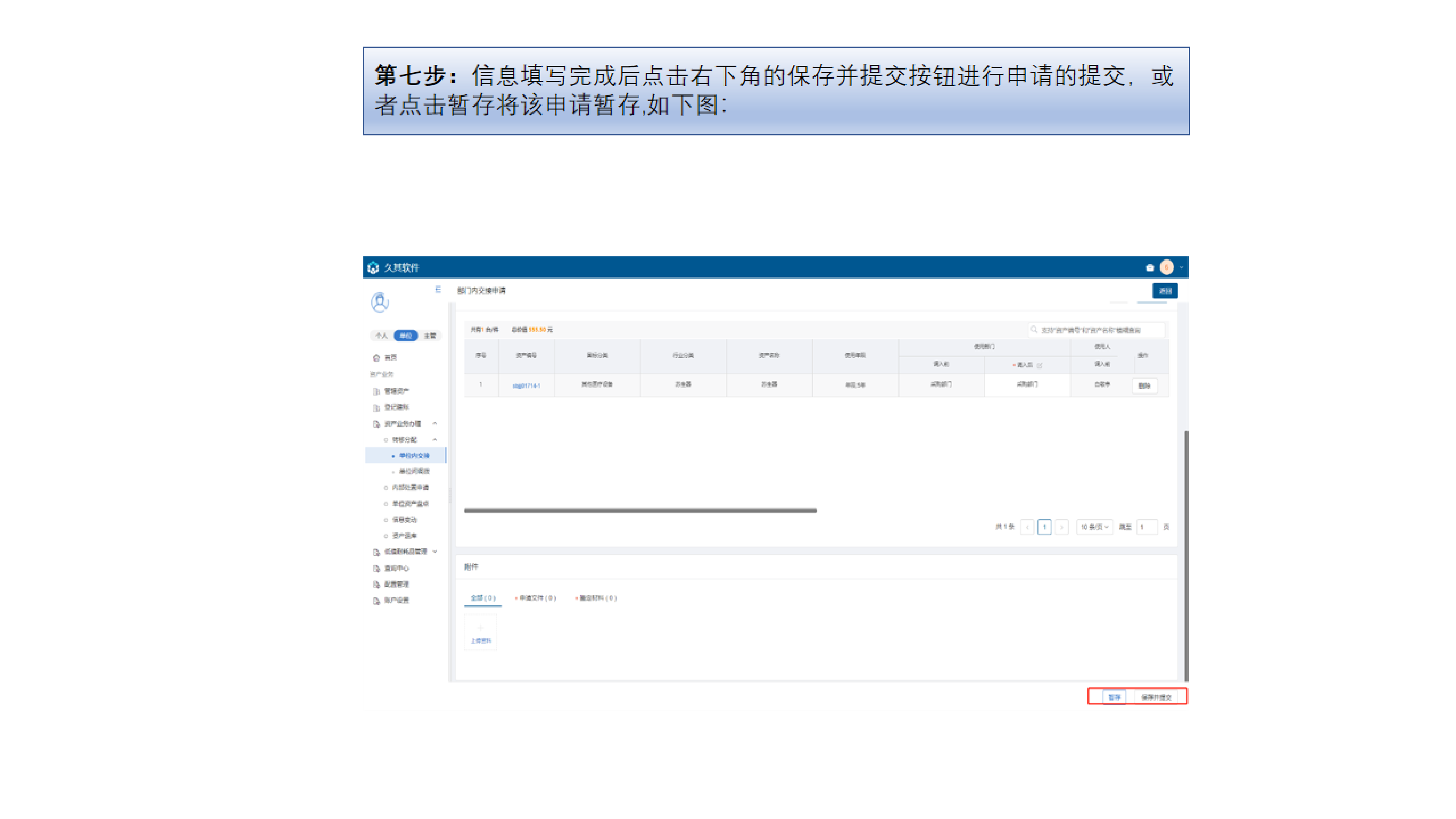Switch to the 申请文件 (0) attachment tab
This screenshot has height=819, width=1456.
pyautogui.click(x=537, y=597)
